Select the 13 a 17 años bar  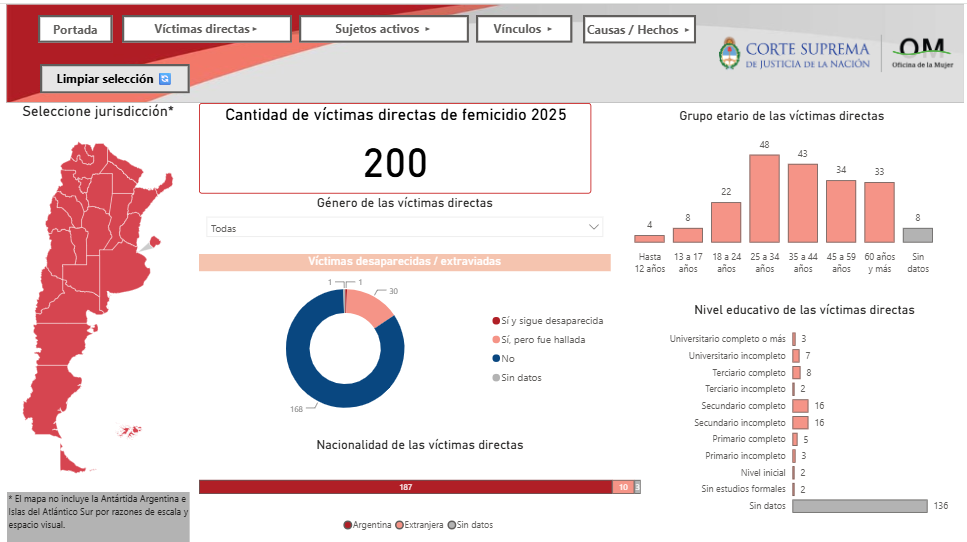688,235
